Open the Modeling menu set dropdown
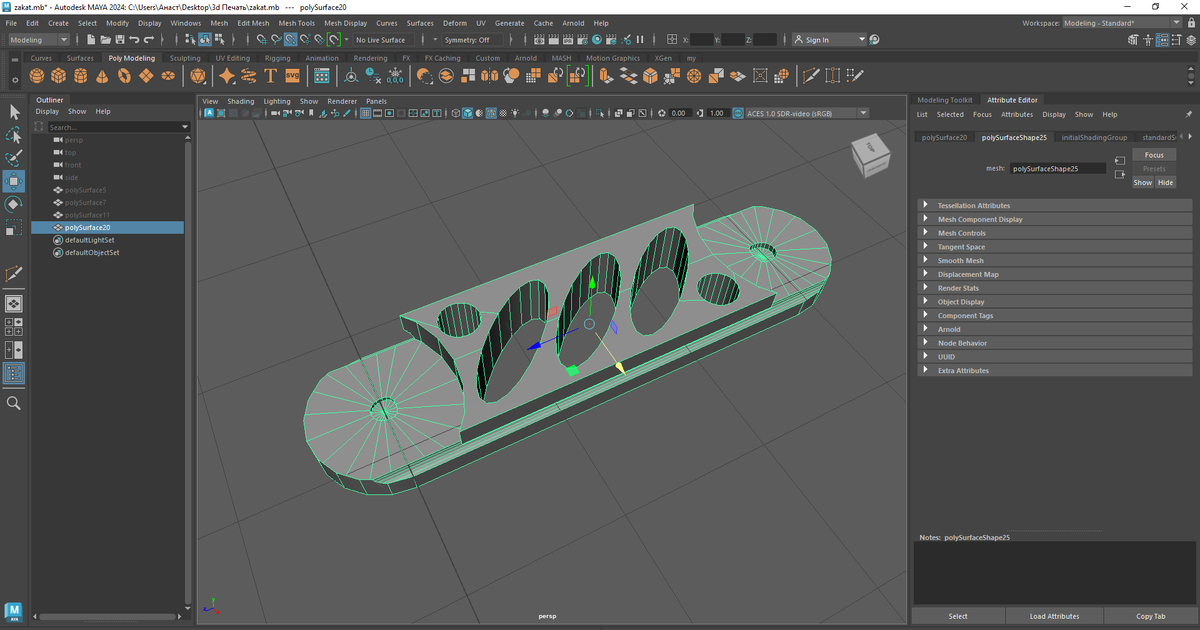The width and height of the screenshot is (1200, 630). click(38, 40)
